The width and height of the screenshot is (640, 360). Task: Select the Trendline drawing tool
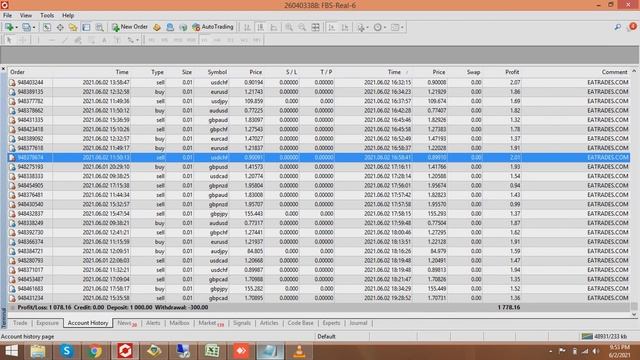pos(64,40)
